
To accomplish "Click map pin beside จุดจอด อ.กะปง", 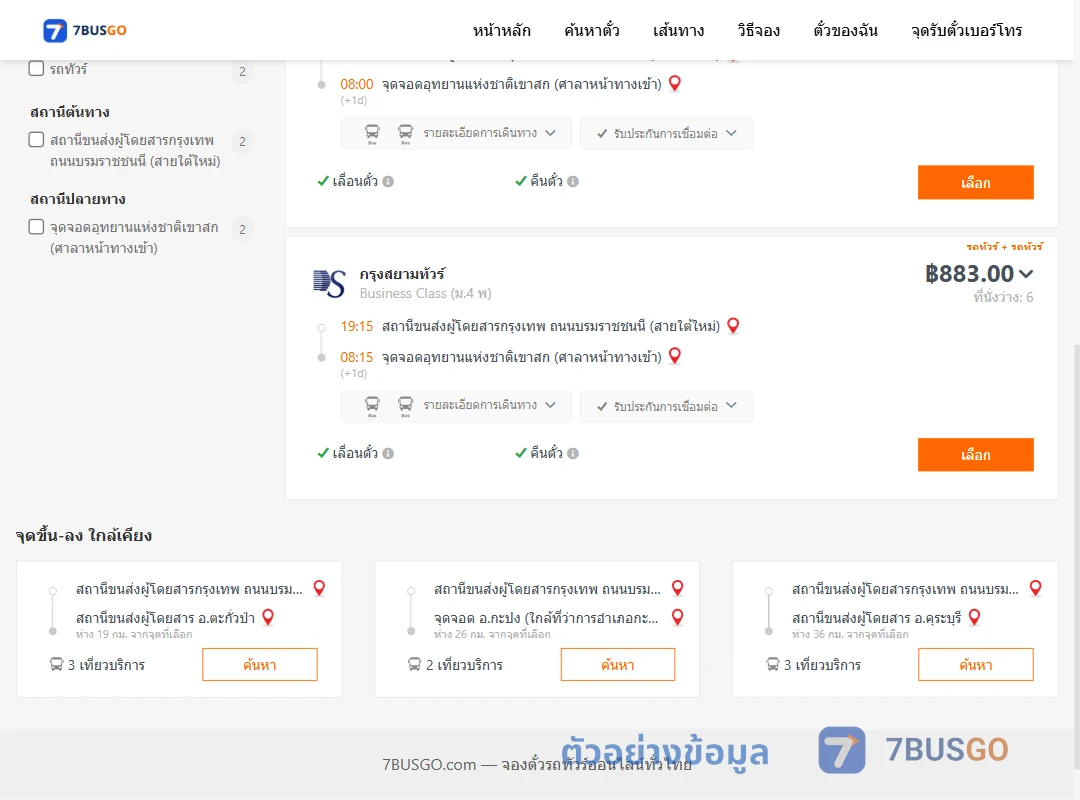I will (x=678, y=617).
